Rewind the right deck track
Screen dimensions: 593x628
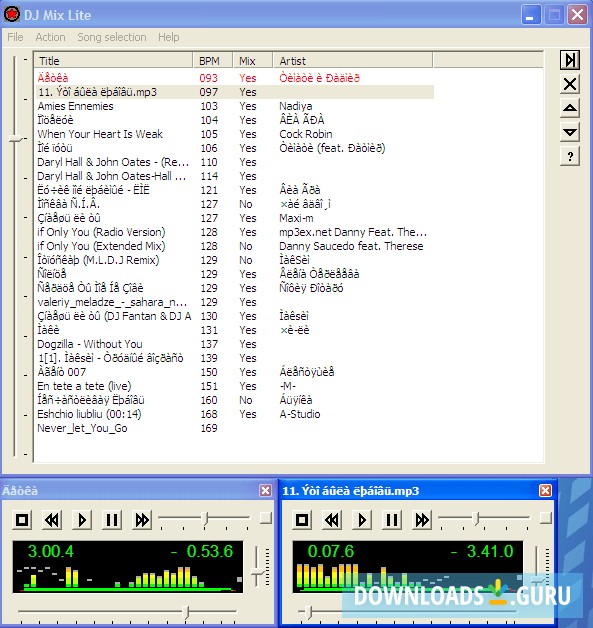coord(332,520)
